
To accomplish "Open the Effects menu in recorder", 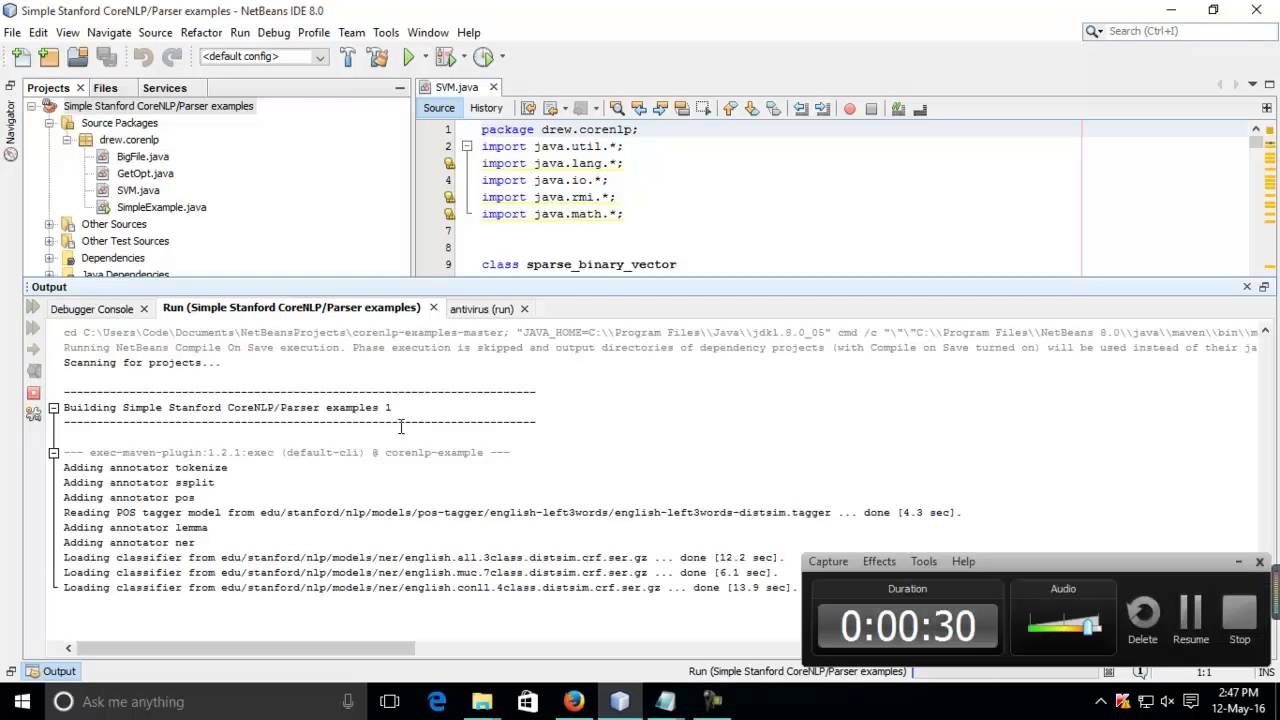I will tap(879, 562).
